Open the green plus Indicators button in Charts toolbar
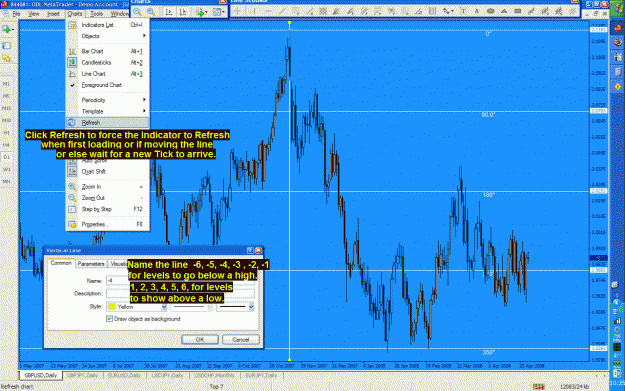This screenshot has height=391, width=625. pos(200,12)
